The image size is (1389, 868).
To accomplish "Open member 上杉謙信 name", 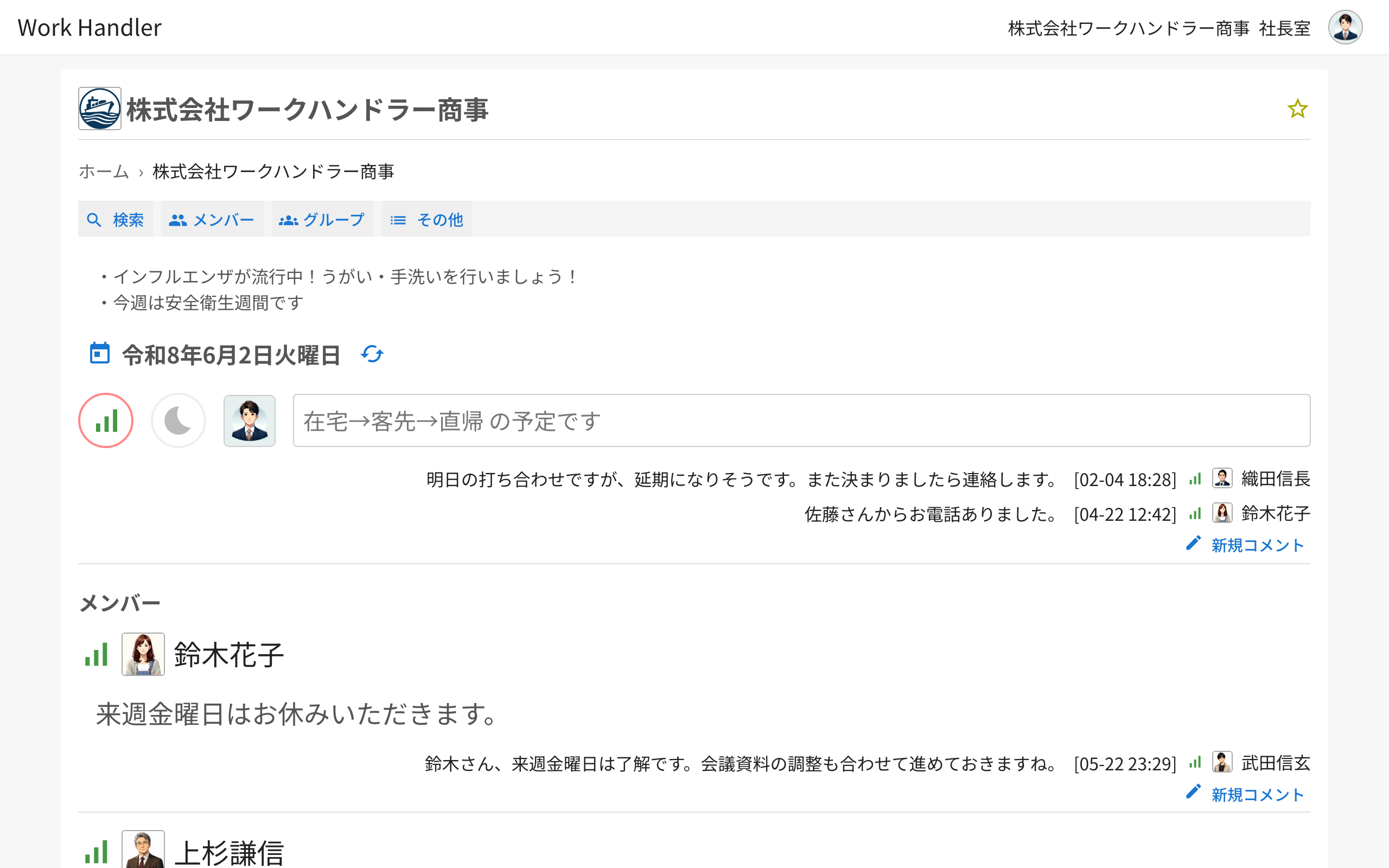I will coord(229,852).
